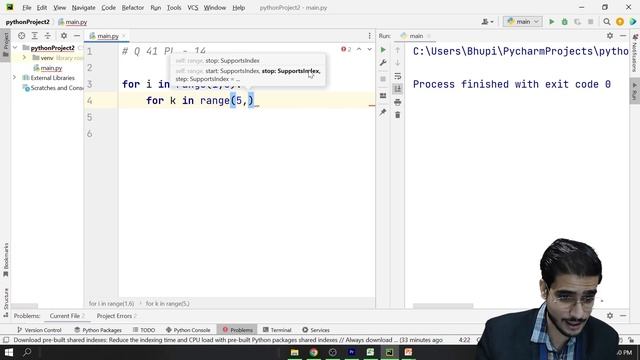Open Project panel settings gear
The image size is (640, 360).
(x=64, y=36)
